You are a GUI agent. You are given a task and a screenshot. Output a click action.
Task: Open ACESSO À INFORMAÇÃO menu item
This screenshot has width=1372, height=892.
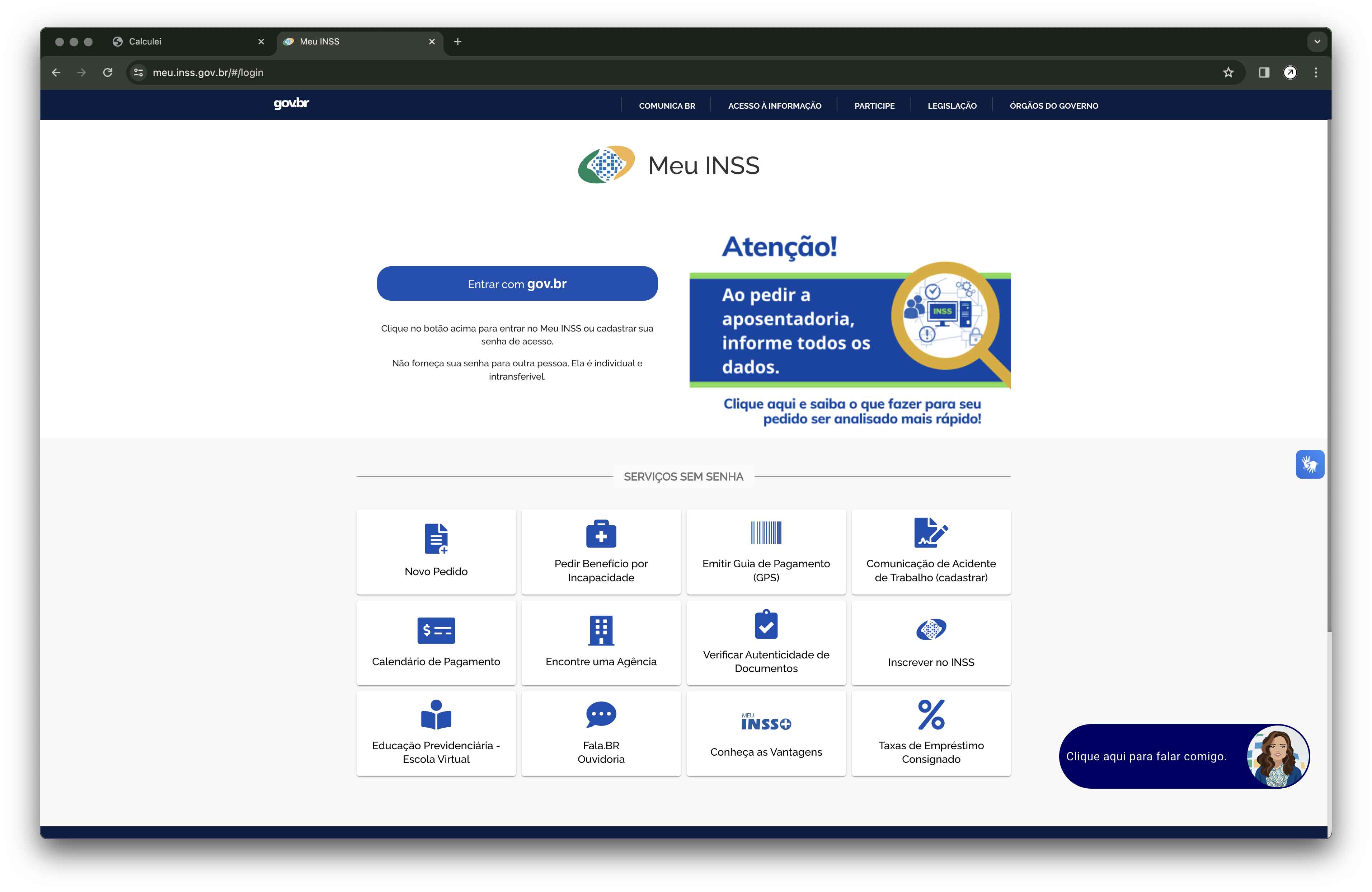tap(774, 106)
